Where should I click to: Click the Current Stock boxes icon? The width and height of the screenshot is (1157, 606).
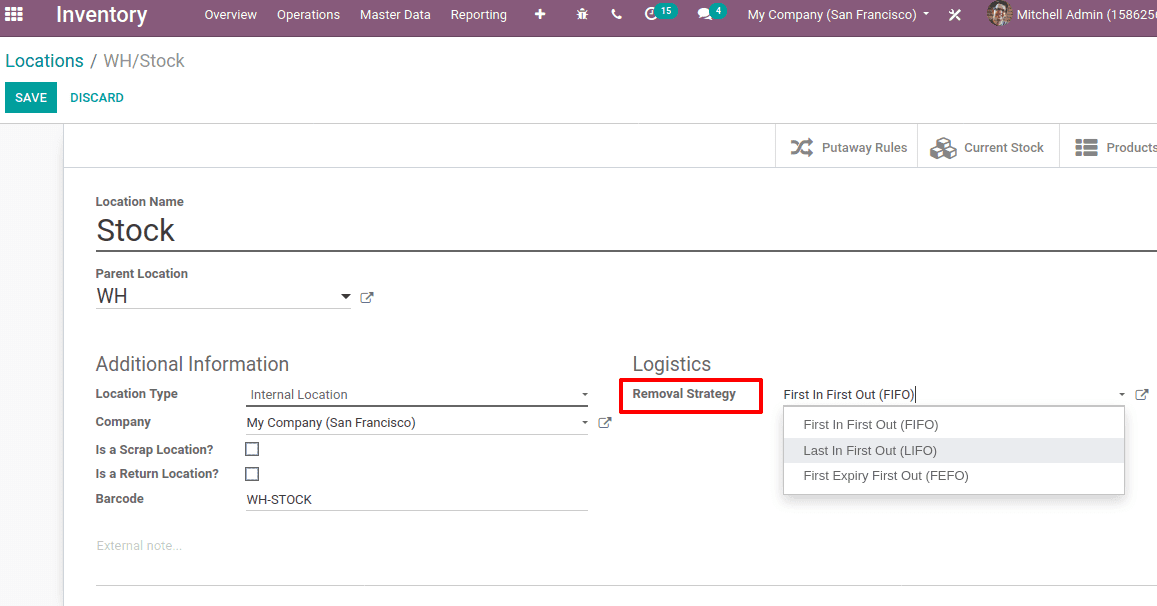pos(943,148)
